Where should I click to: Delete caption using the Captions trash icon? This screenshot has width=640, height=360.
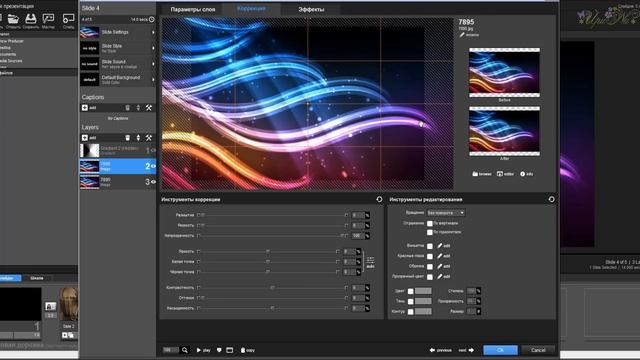pos(127,108)
